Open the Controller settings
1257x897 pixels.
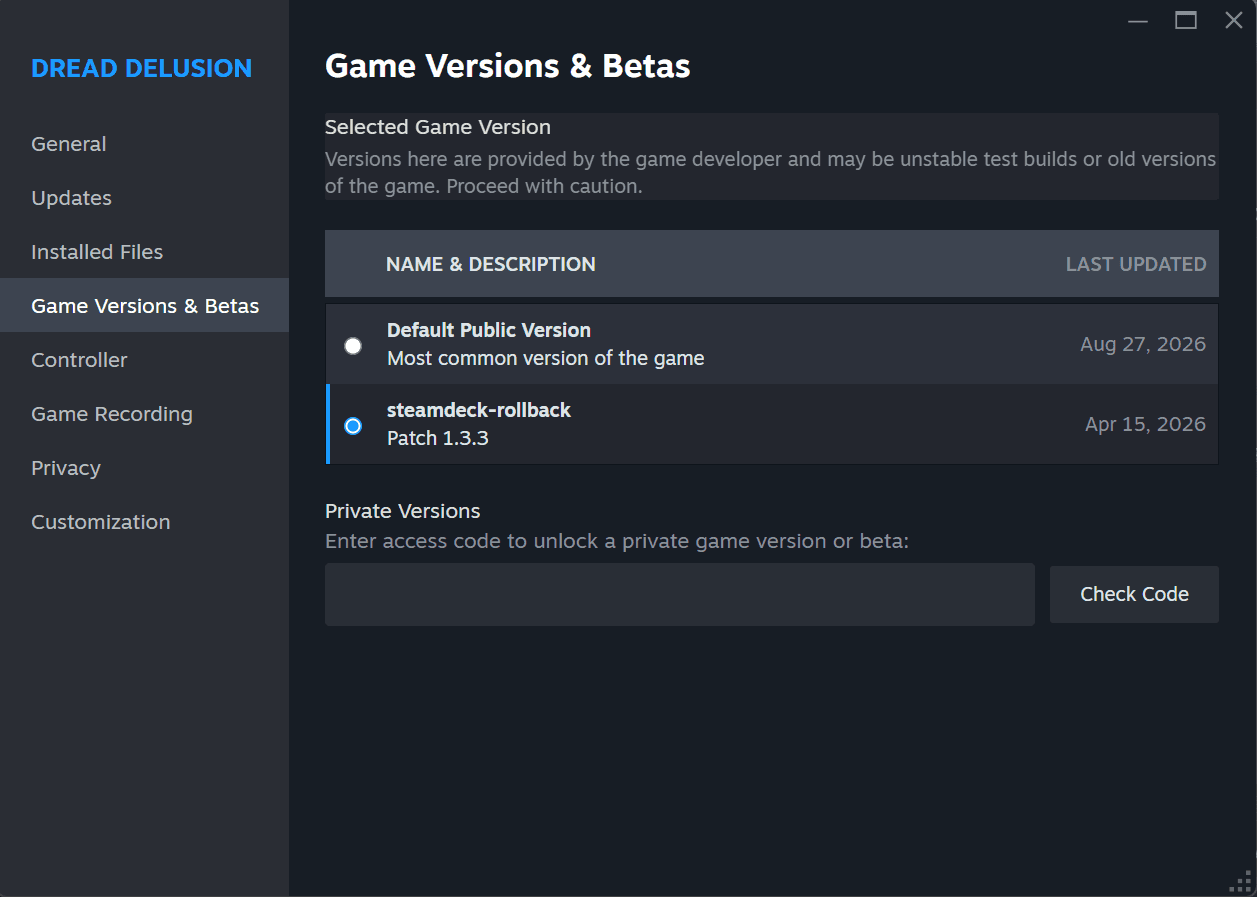click(144, 360)
